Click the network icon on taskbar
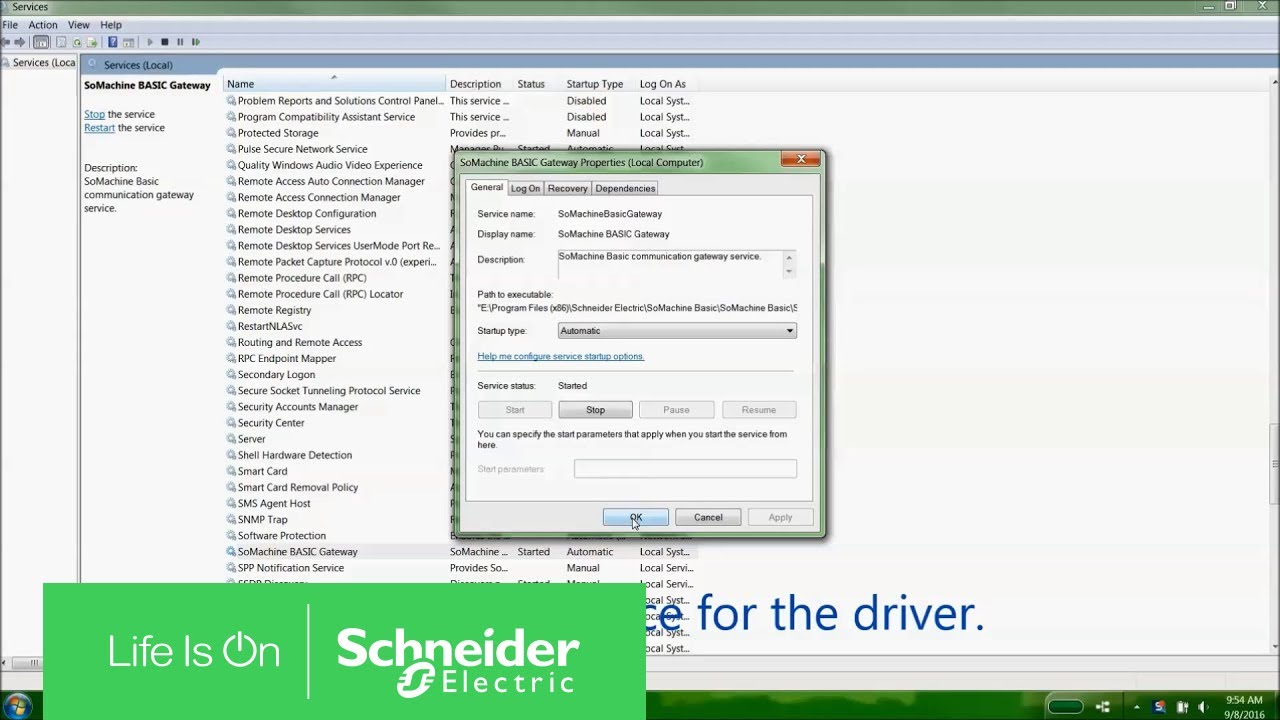 click(1103, 707)
